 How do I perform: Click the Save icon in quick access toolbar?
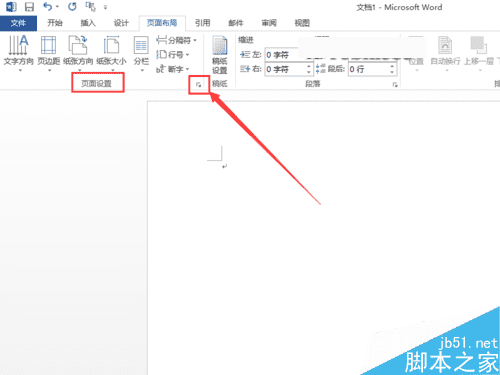click(29, 7)
